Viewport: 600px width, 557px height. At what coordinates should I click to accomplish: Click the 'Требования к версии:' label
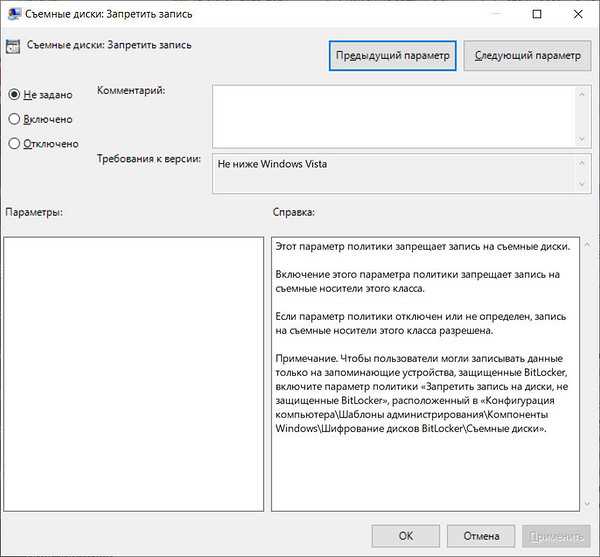(149, 158)
